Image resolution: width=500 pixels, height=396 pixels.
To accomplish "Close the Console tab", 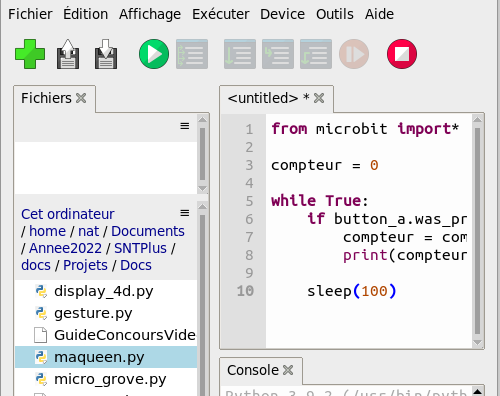I will [x=288, y=370].
